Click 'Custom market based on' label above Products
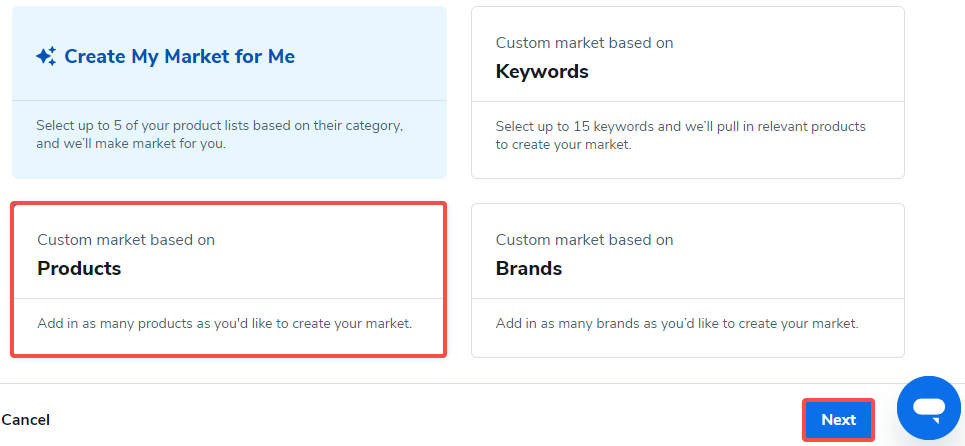Viewport: 965px width, 446px height. [x=126, y=240]
